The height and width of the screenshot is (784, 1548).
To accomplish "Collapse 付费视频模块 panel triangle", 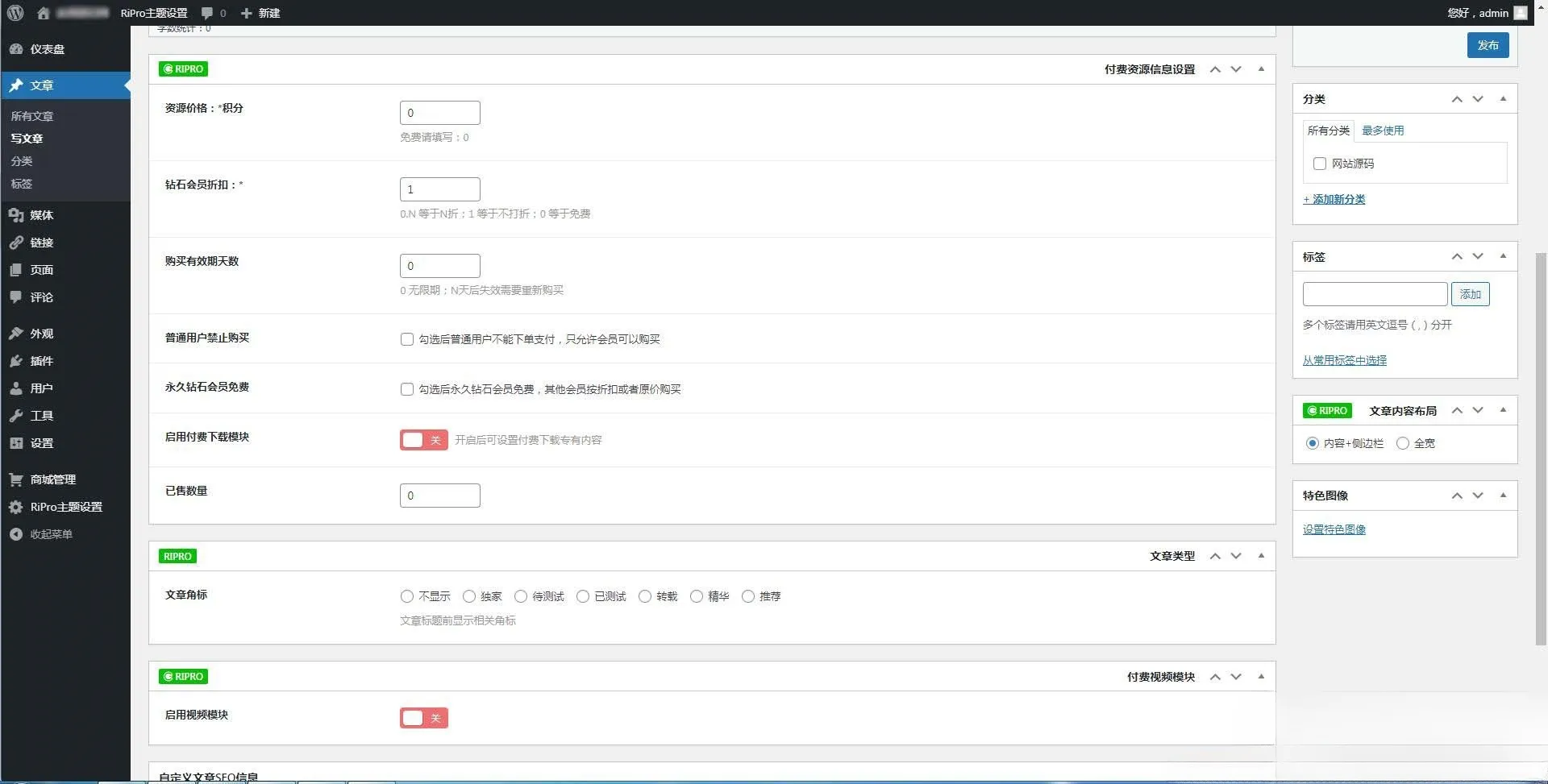I will [x=1261, y=677].
